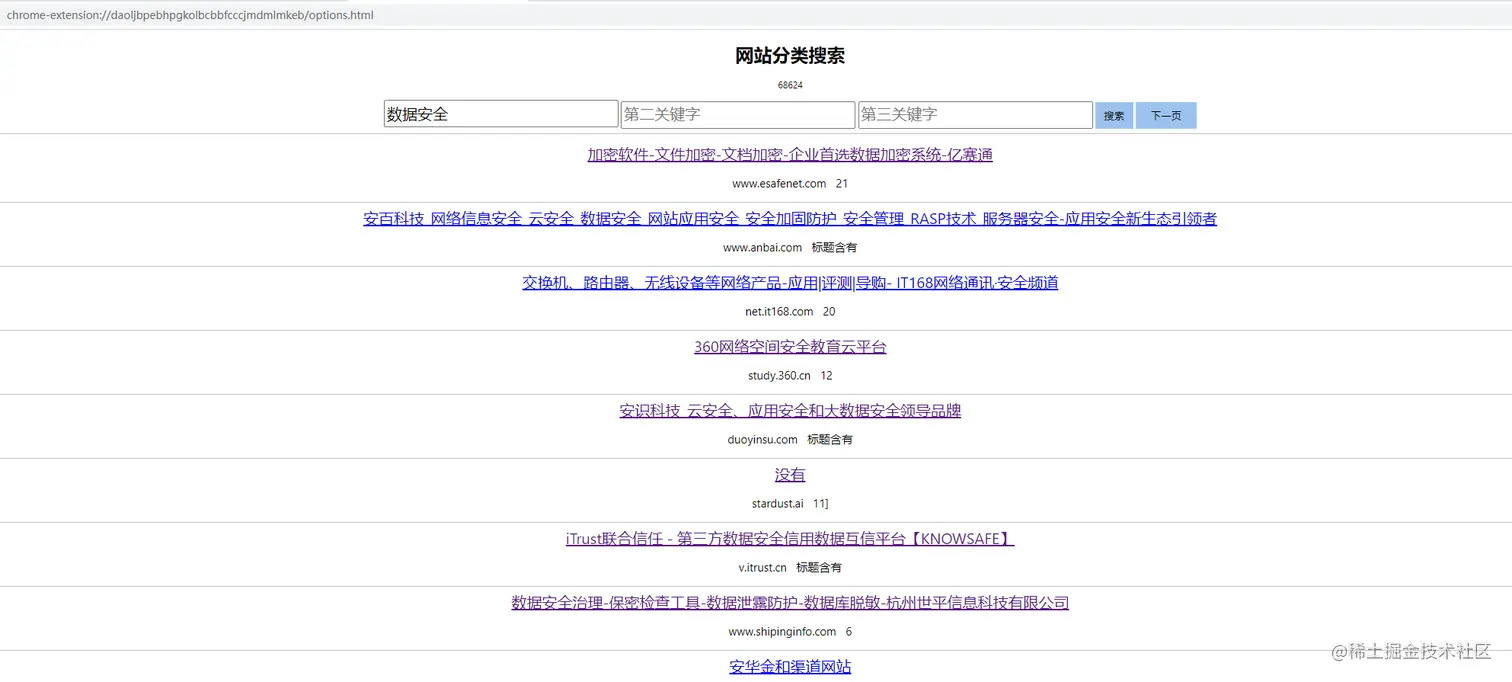1512x682 pixels.
Task: Click the net.it168.com domain text
Action: [779, 312]
